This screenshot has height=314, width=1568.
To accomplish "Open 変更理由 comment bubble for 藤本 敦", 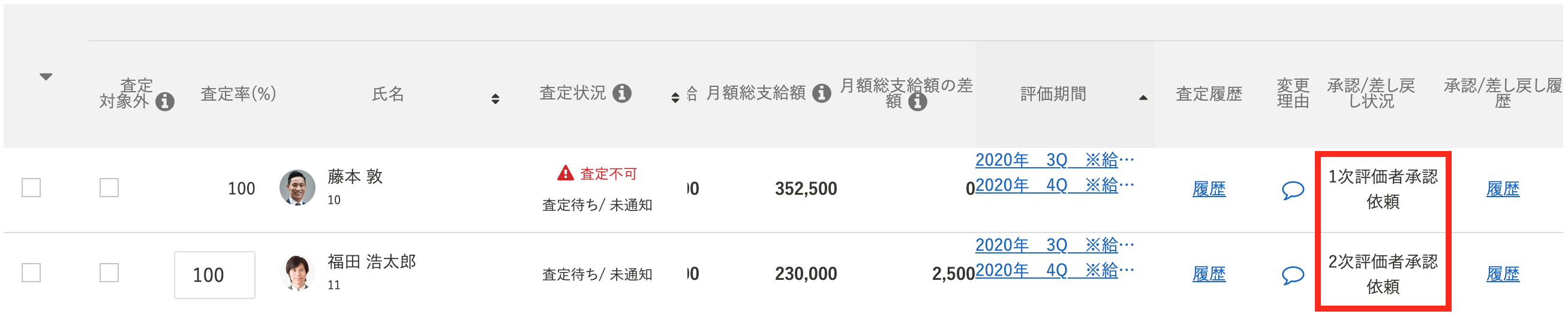I will 1292,190.
